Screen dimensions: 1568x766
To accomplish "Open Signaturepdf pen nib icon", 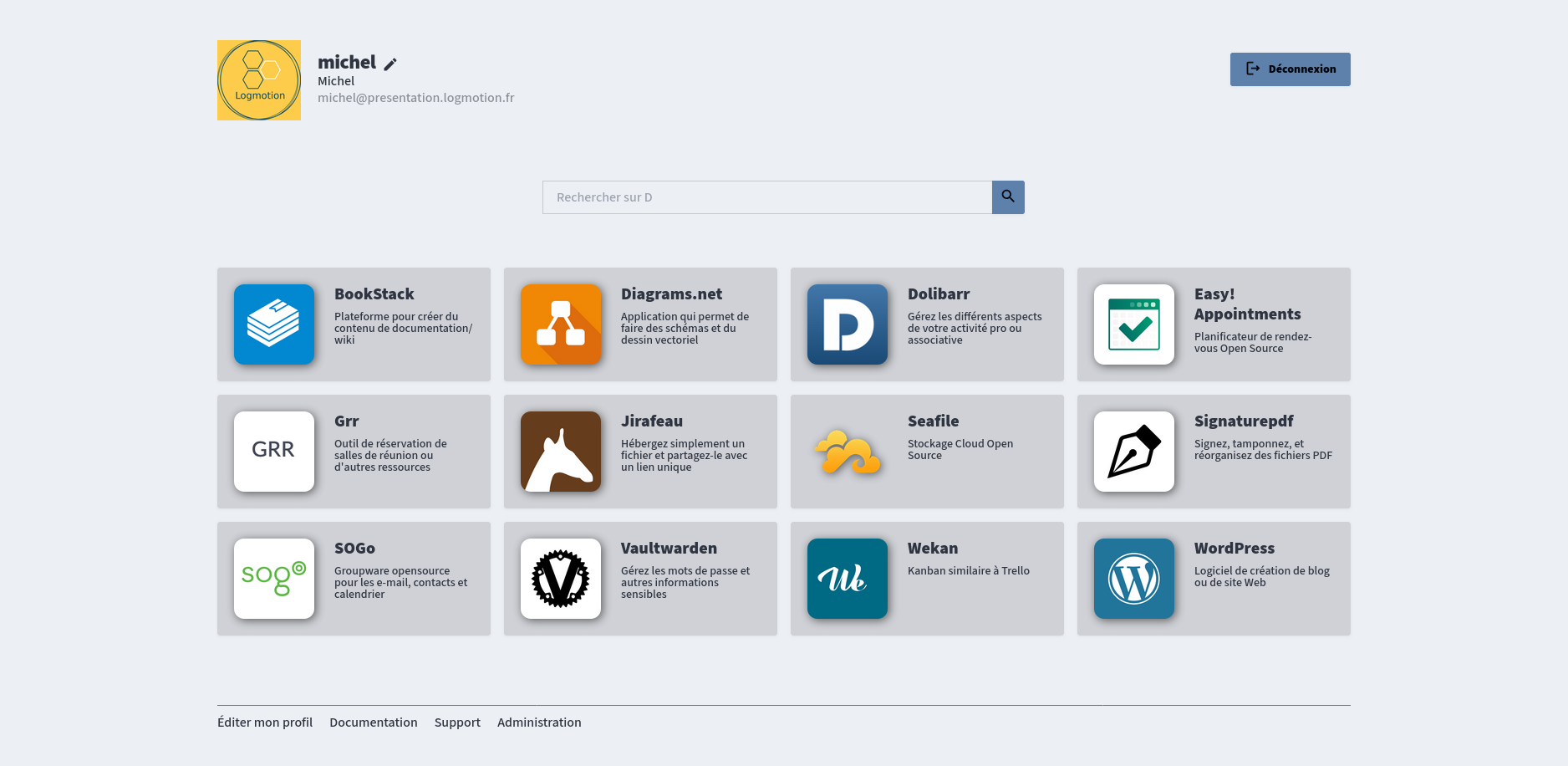I will [x=1134, y=452].
